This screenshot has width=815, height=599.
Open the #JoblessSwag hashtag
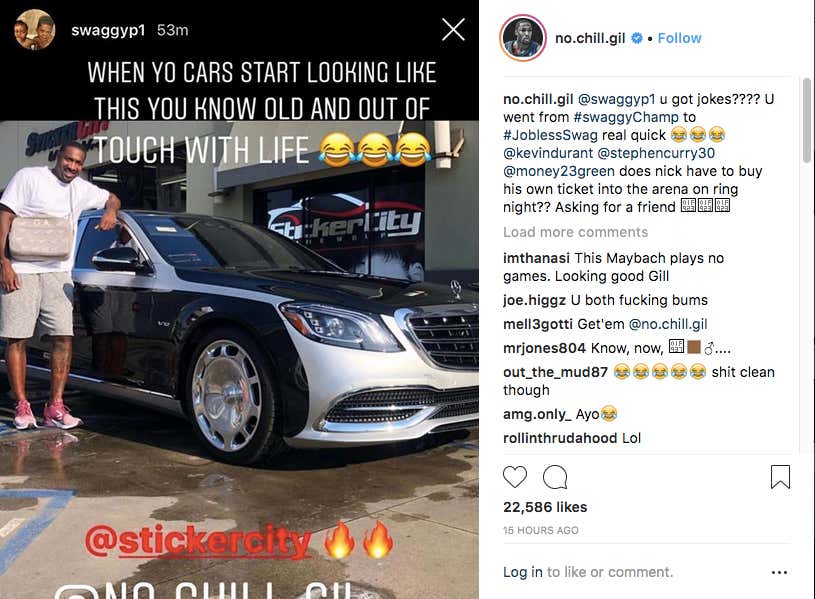tap(550, 135)
